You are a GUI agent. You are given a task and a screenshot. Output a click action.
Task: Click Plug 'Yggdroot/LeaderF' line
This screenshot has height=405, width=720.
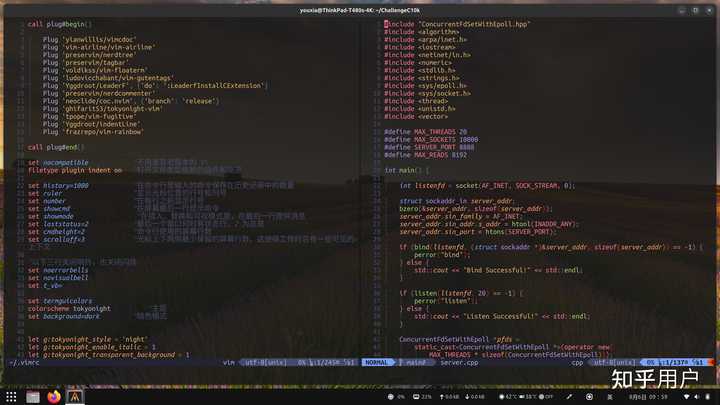(x=155, y=85)
